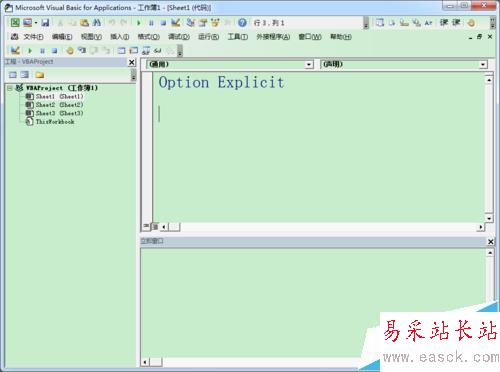Toggle breakpoint with Edit toolbar hand icon

coord(471,23)
